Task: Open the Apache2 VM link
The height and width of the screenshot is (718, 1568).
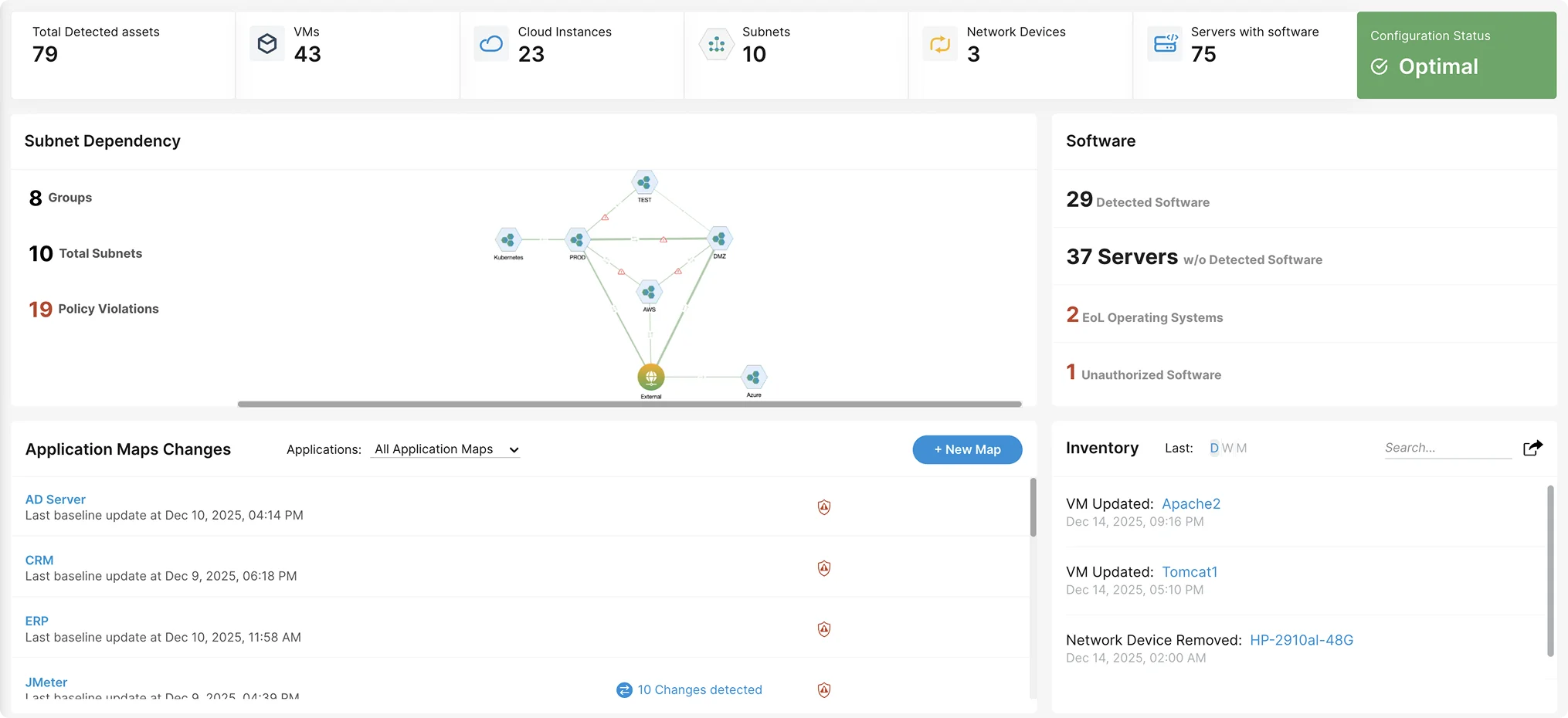Action: (x=1191, y=503)
